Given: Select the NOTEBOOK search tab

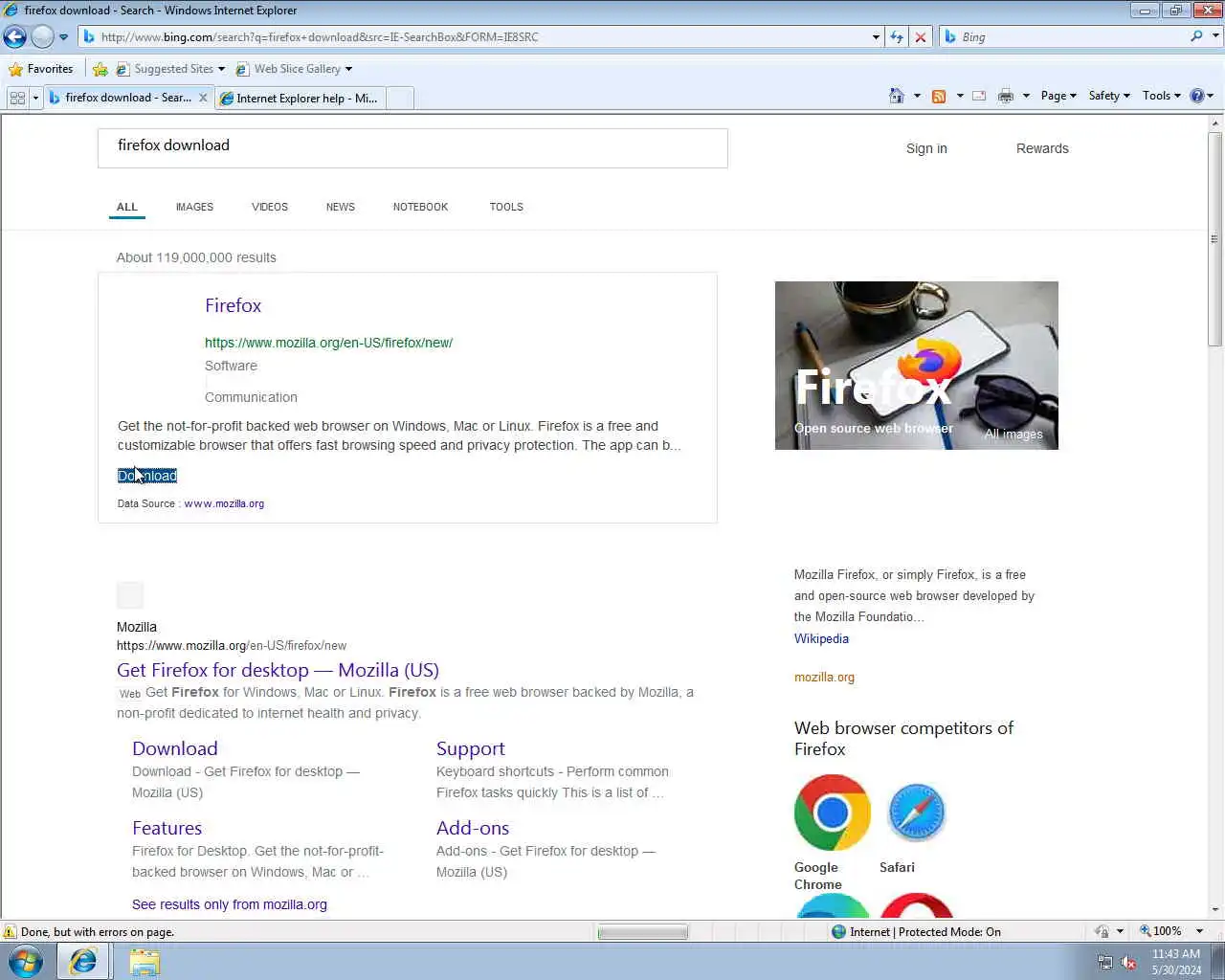Looking at the screenshot, I should (x=420, y=207).
